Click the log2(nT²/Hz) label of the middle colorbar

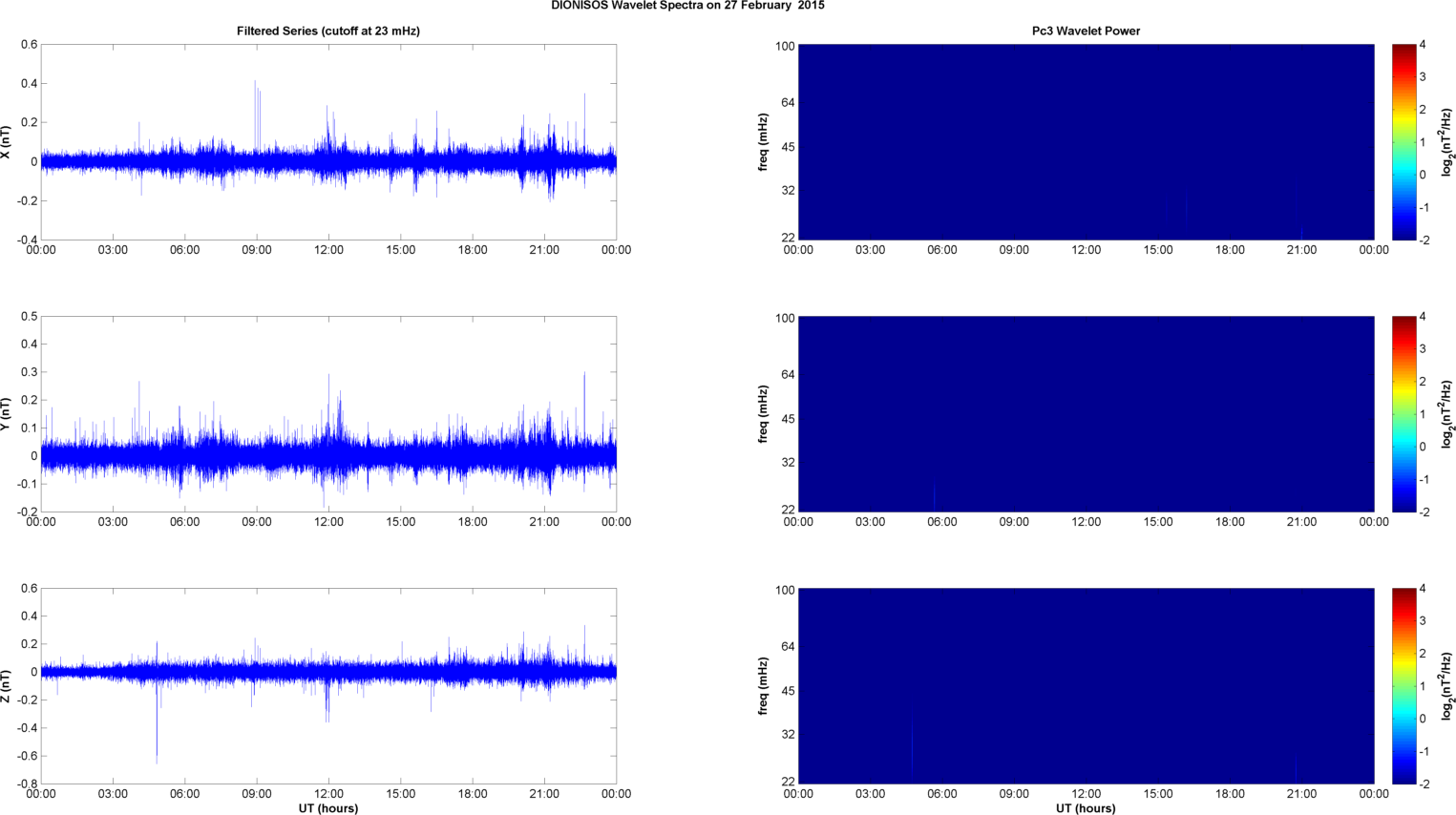(1446, 414)
